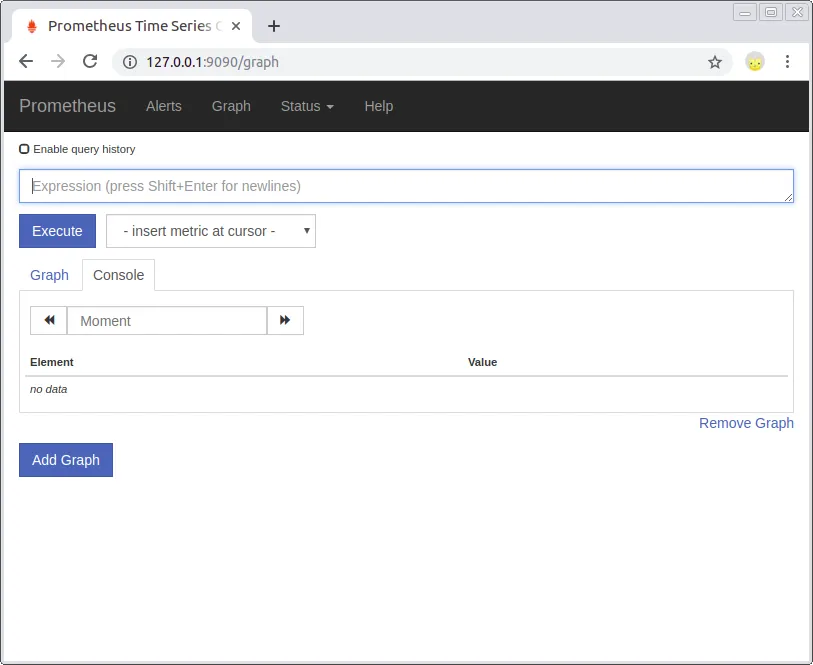Reload the Prometheus page
The height and width of the screenshot is (665, 813).
click(90, 62)
